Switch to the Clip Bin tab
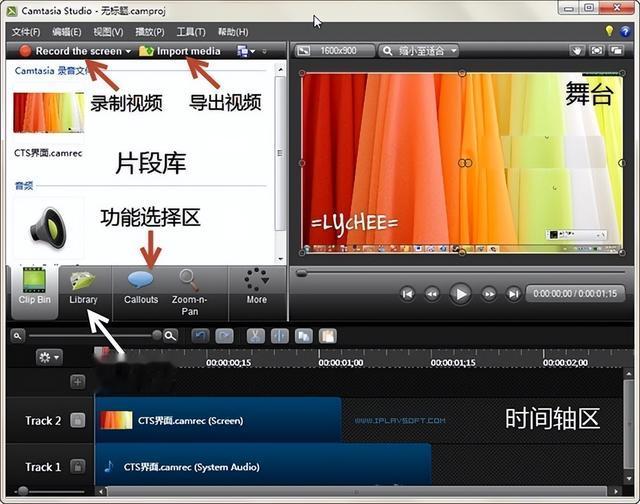 (x=35, y=291)
